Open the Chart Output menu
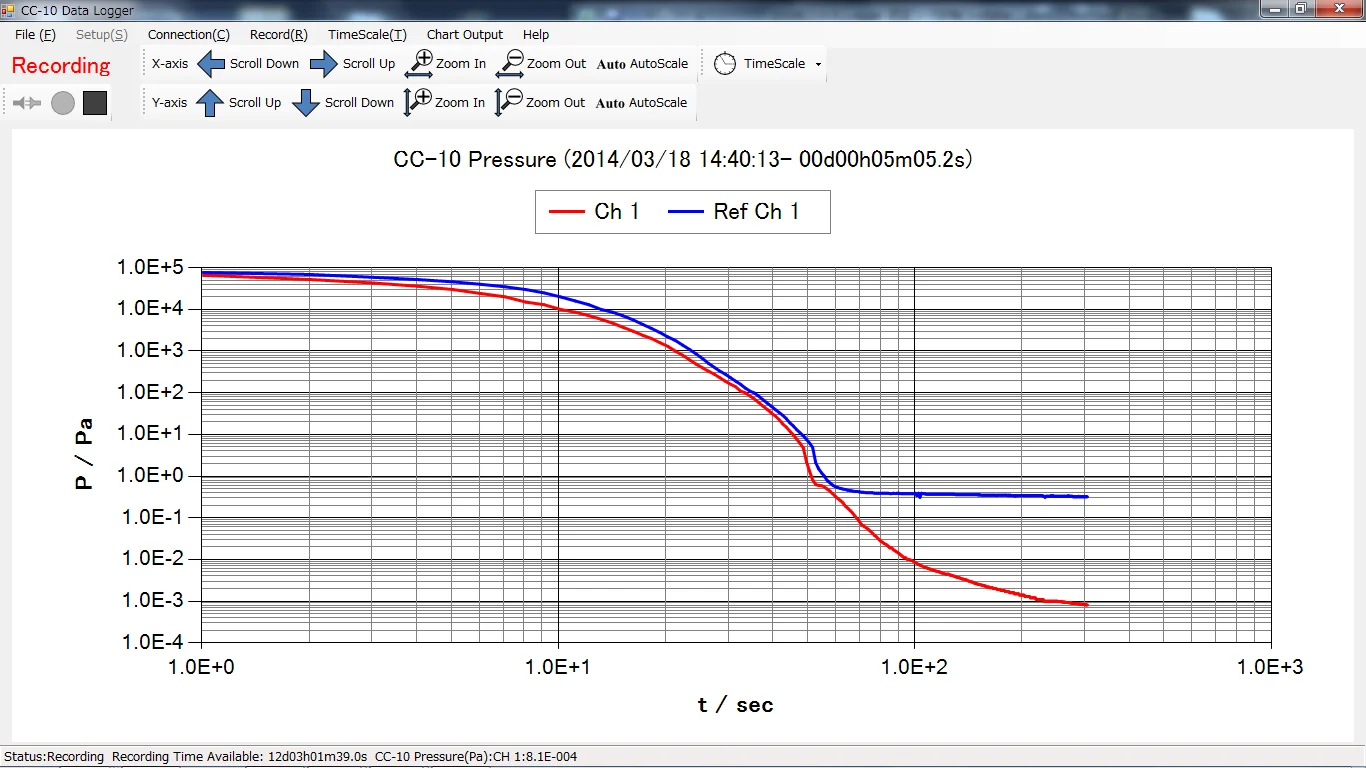This screenshot has width=1366, height=768. 465,35
